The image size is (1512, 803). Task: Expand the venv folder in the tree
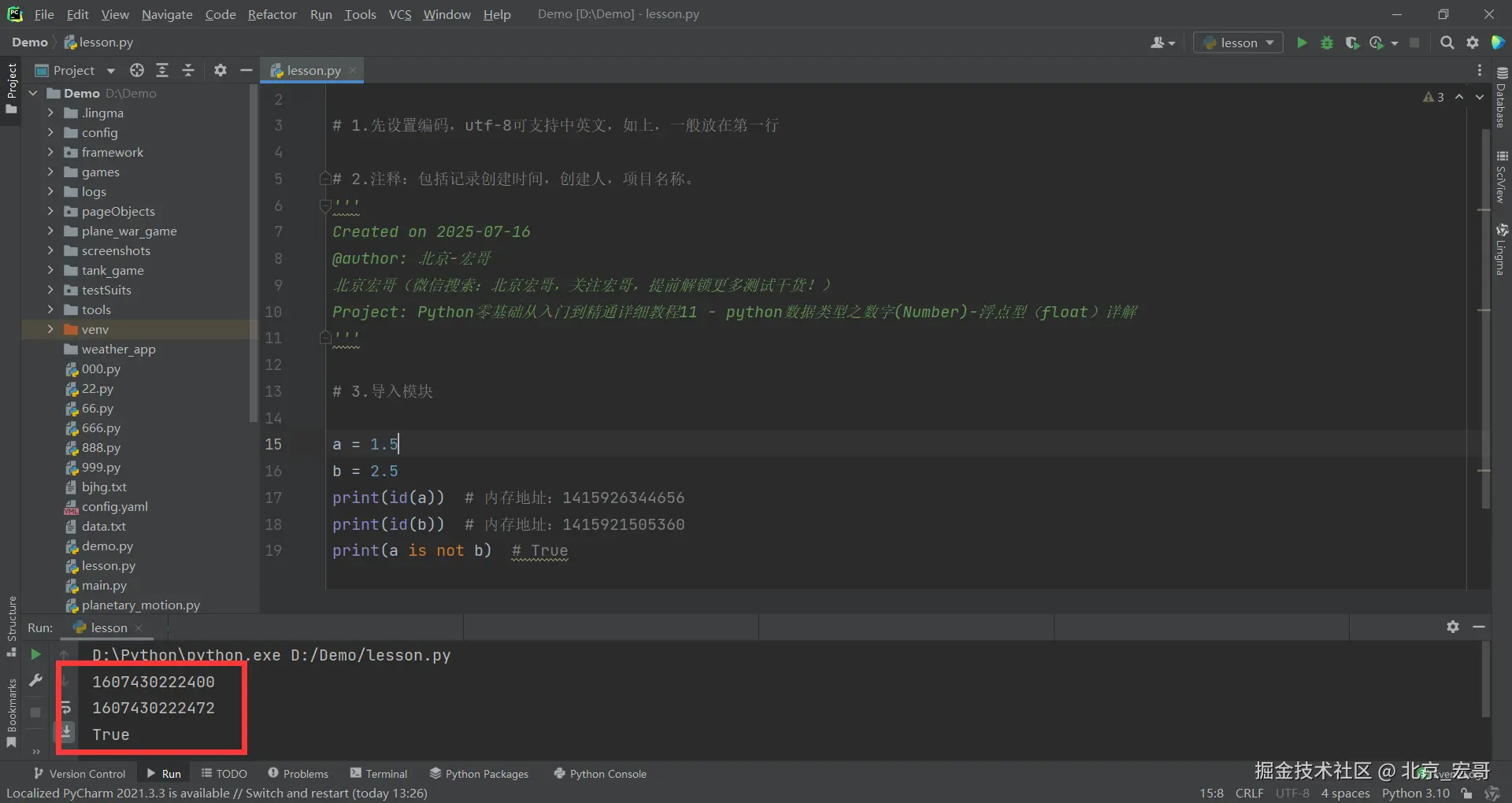pos(50,329)
